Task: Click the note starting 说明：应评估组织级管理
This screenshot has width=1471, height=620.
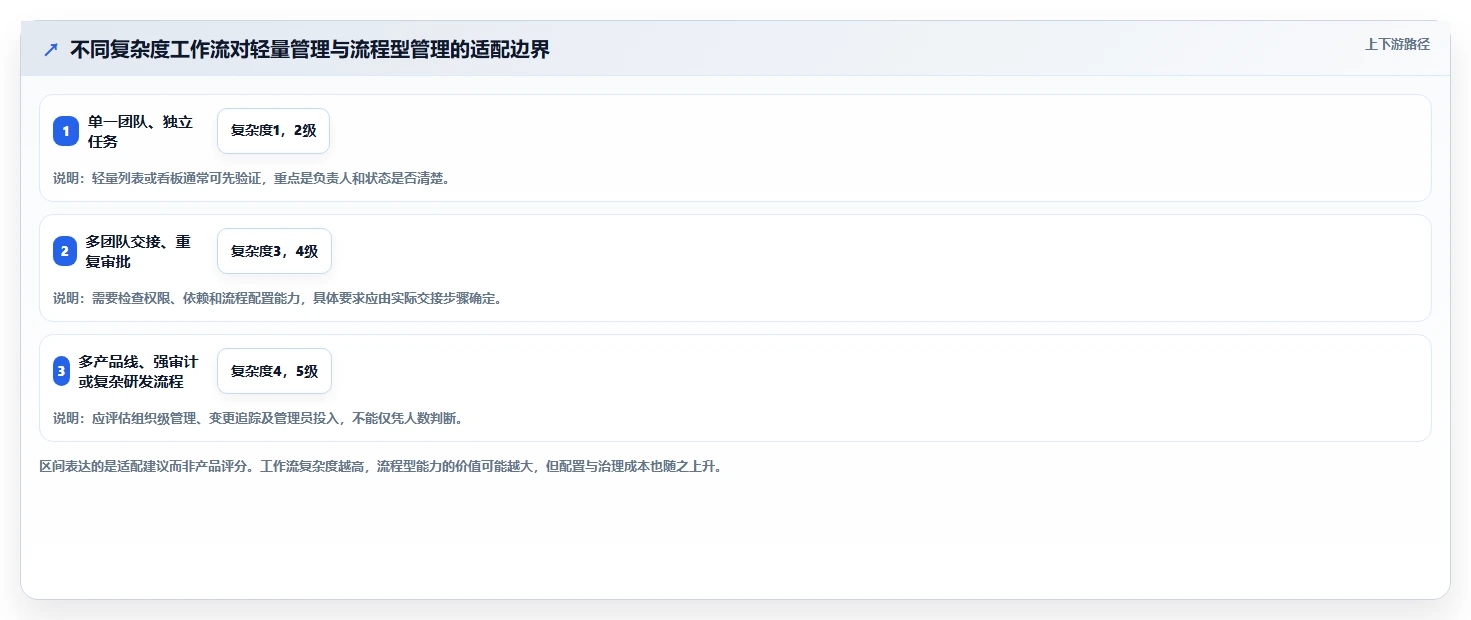Action: click(x=257, y=418)
